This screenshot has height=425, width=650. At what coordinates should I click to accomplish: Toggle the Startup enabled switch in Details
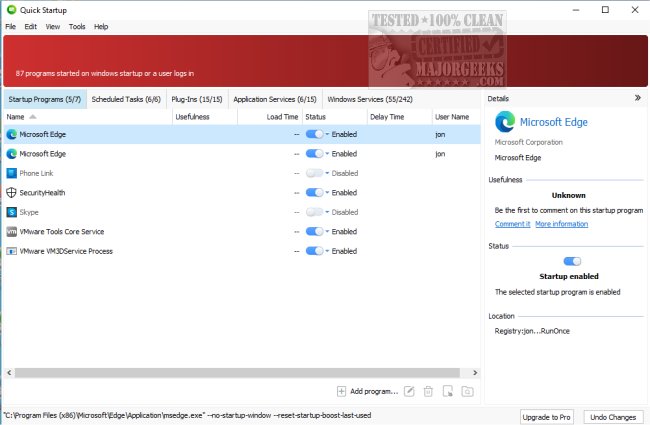[x=572, y=260]
